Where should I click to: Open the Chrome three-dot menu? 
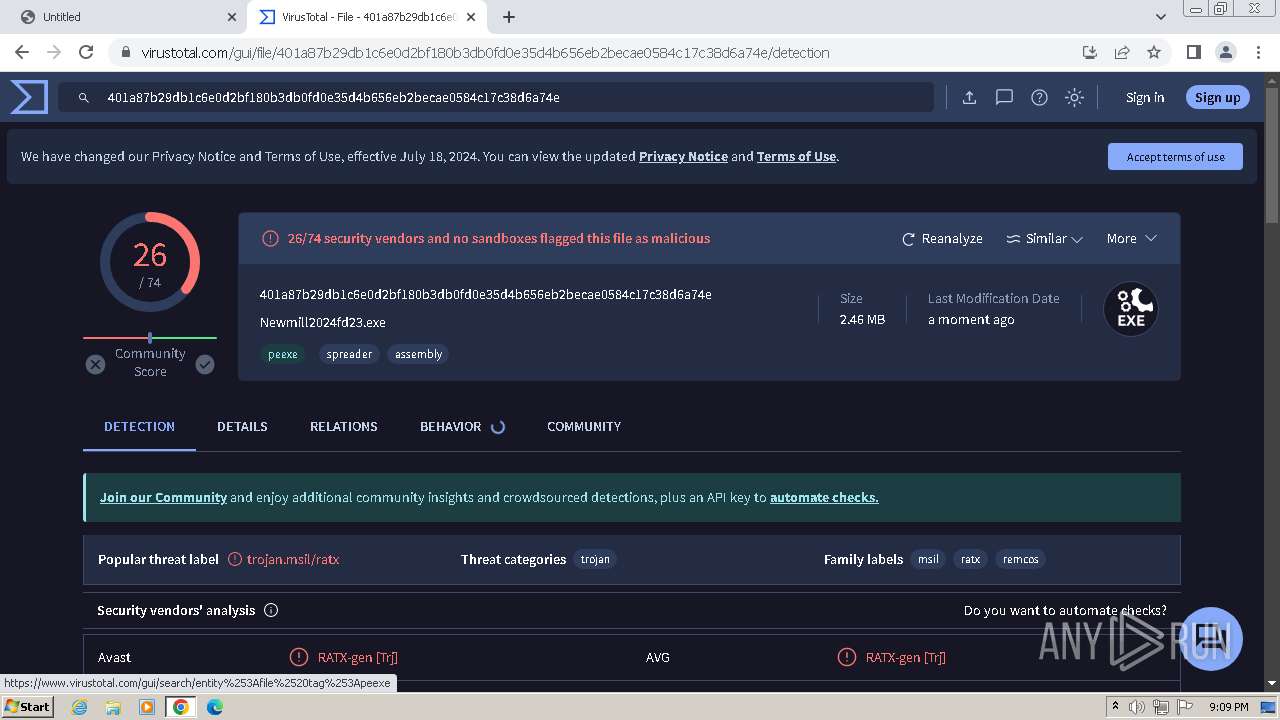point(1257,52)
